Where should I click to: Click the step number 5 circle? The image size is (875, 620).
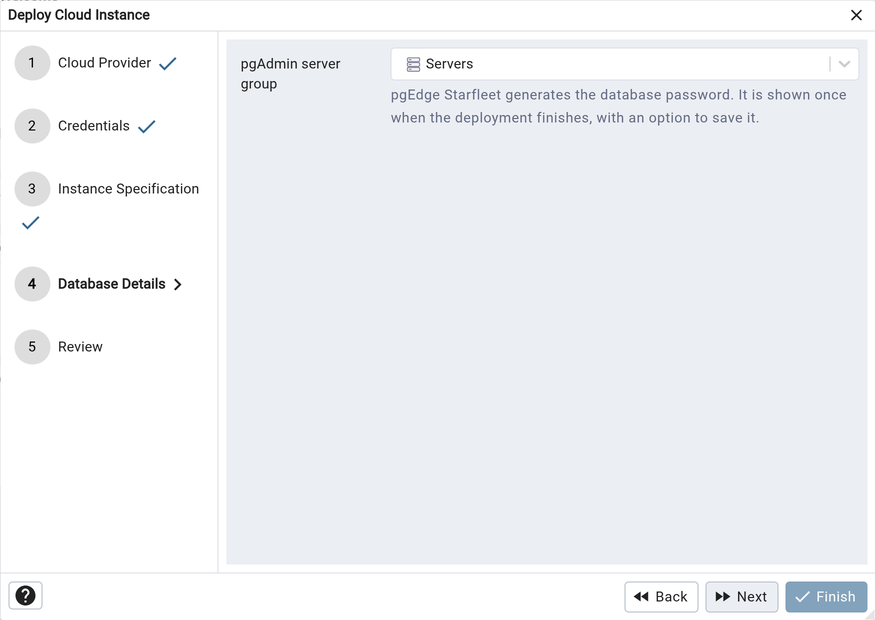(32, 347)
